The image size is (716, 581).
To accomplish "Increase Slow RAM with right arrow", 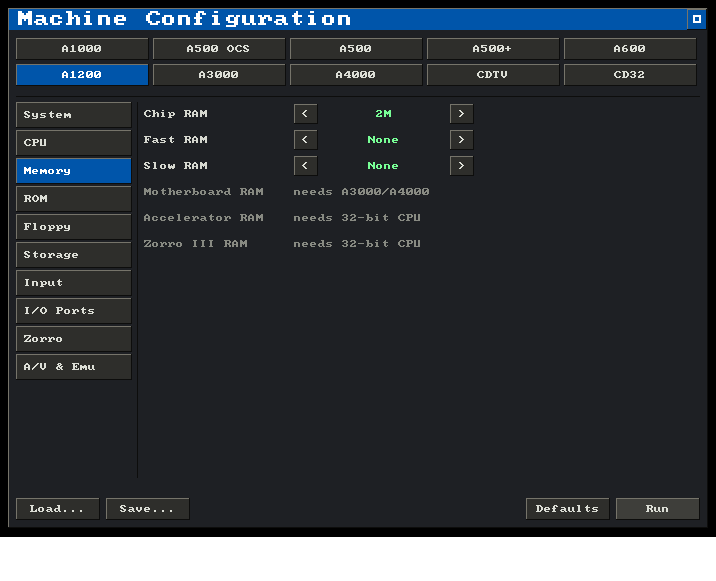I will click(462, 166).
